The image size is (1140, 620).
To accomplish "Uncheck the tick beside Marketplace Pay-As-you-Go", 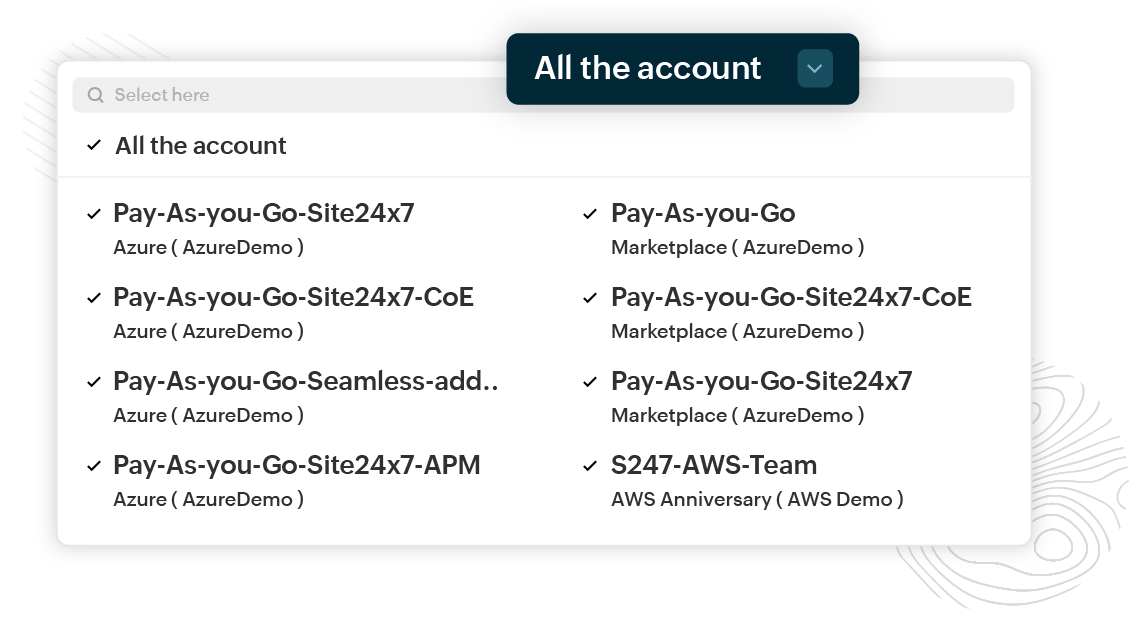I will [591, 213].
